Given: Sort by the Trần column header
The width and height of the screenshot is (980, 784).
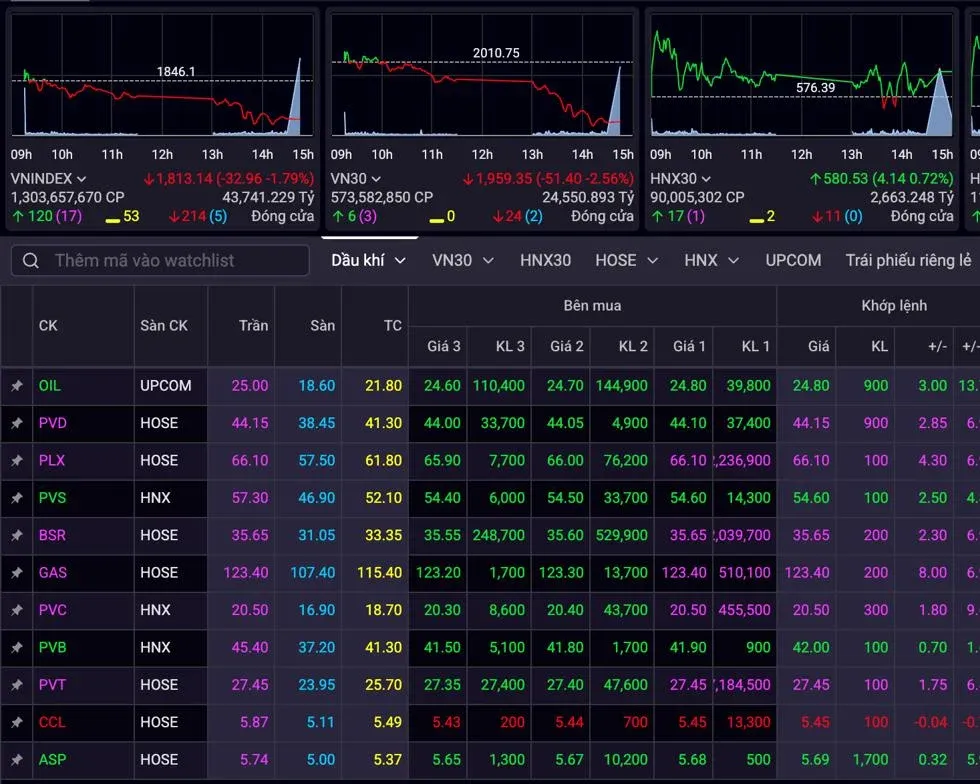Looking at the screenshot, I should 253,326.
